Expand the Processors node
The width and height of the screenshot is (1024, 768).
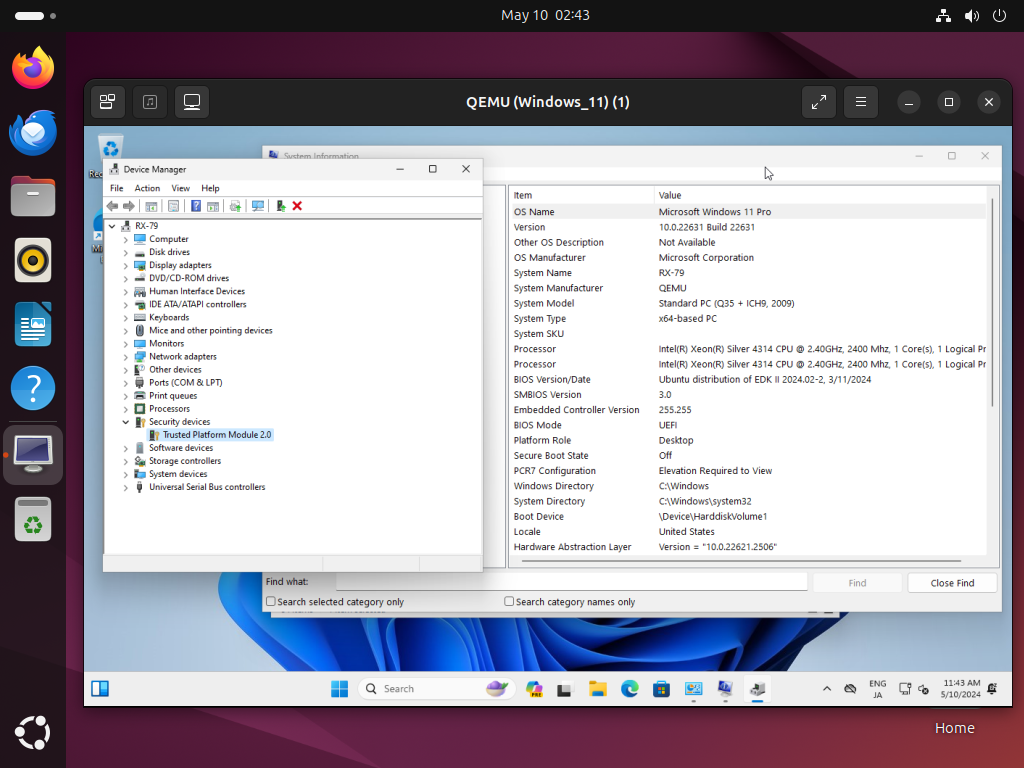[x=125, y=409]
